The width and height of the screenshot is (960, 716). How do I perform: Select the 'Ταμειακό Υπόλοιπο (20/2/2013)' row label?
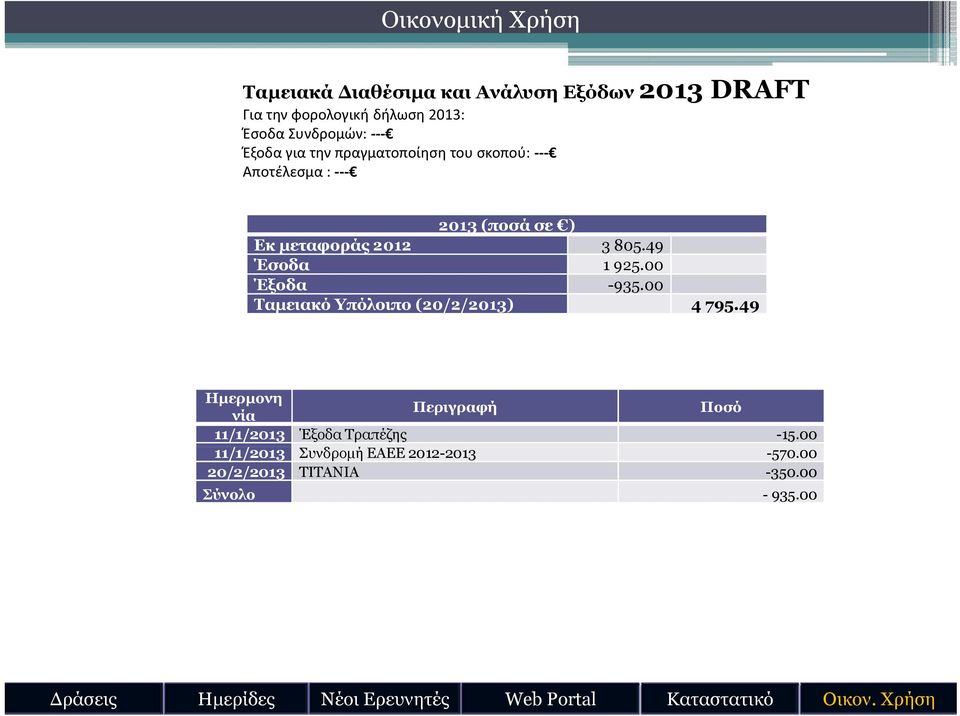(x=407, y=304)
